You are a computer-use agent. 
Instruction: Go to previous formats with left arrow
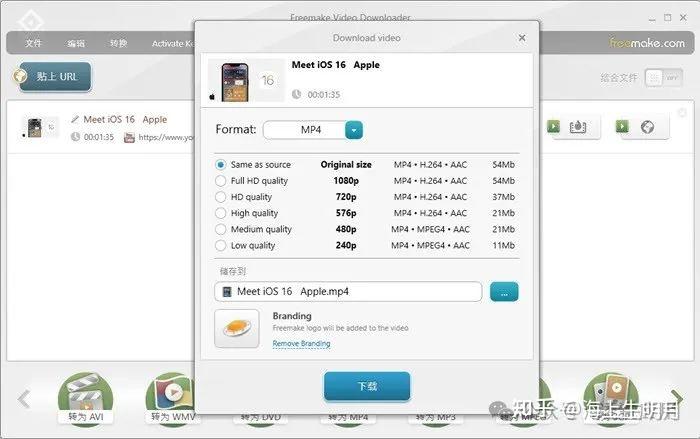tap(24, 399)
